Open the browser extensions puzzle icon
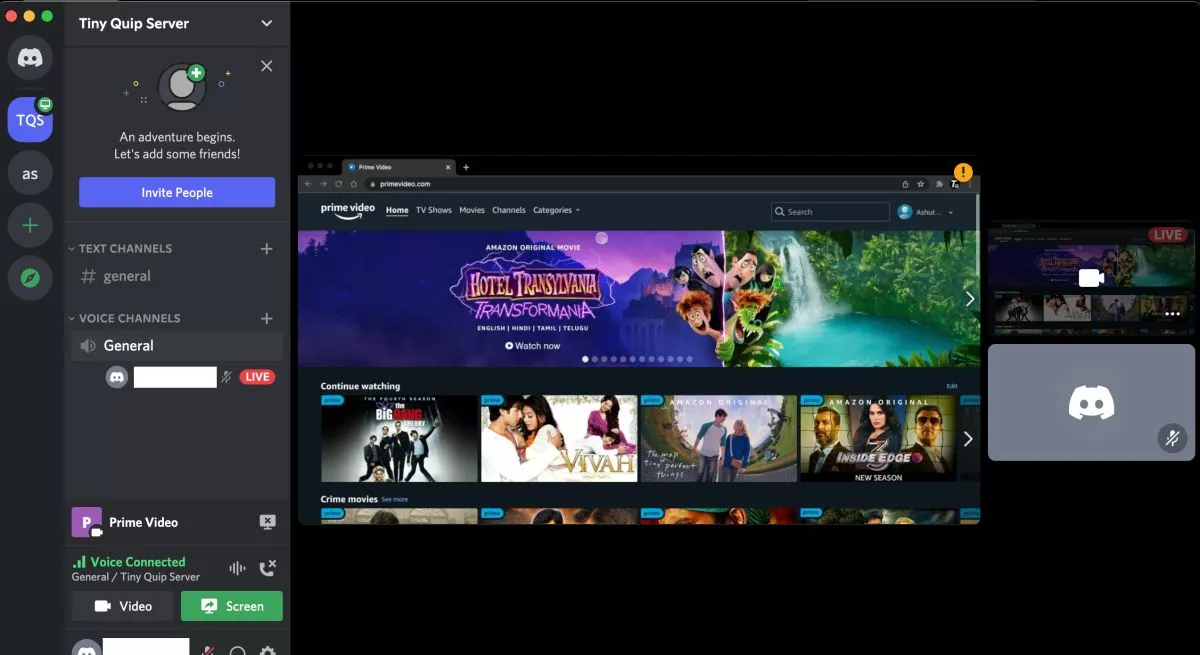 [x=939, y=184]
